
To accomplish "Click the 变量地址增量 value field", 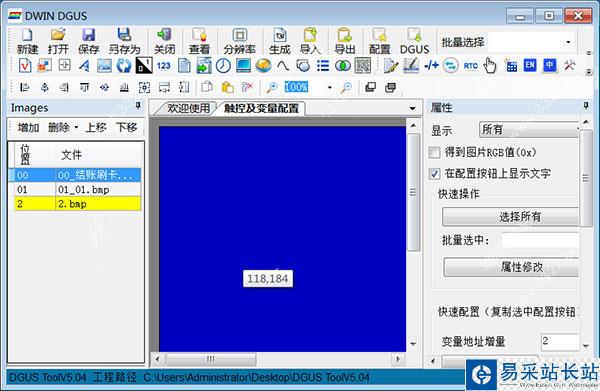I will (559, 342).
